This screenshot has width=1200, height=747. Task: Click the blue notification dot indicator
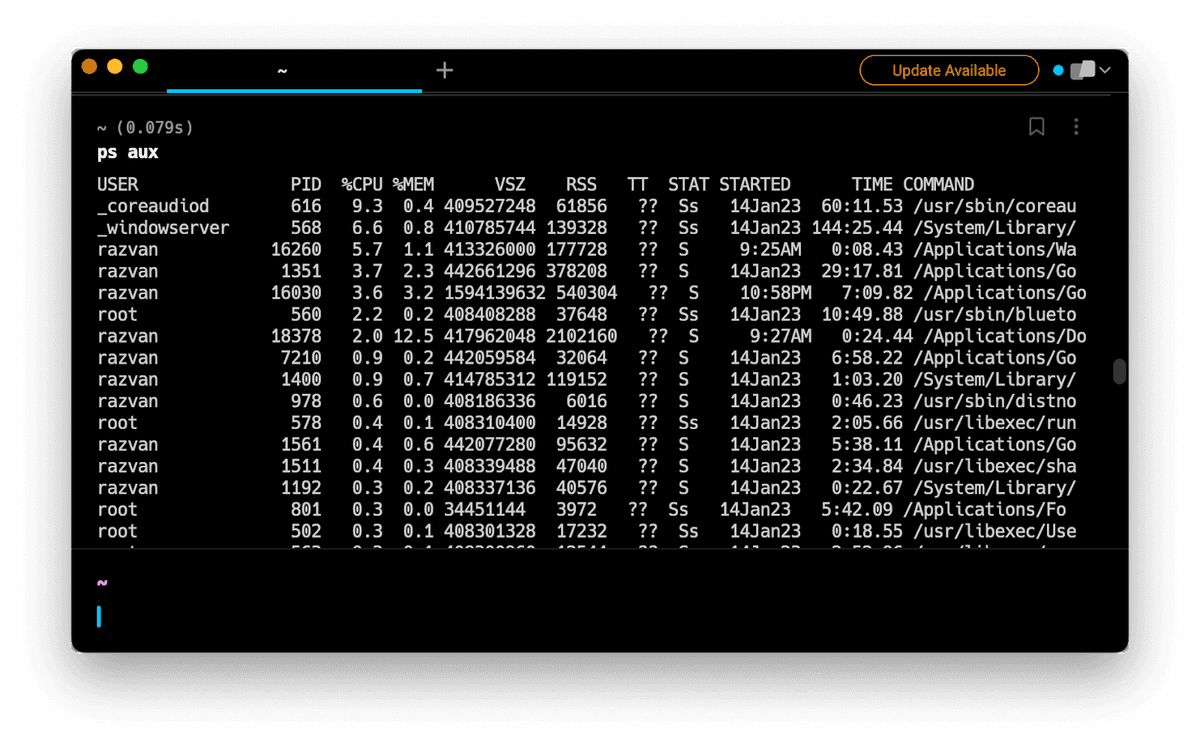[x=1057, y=70]
